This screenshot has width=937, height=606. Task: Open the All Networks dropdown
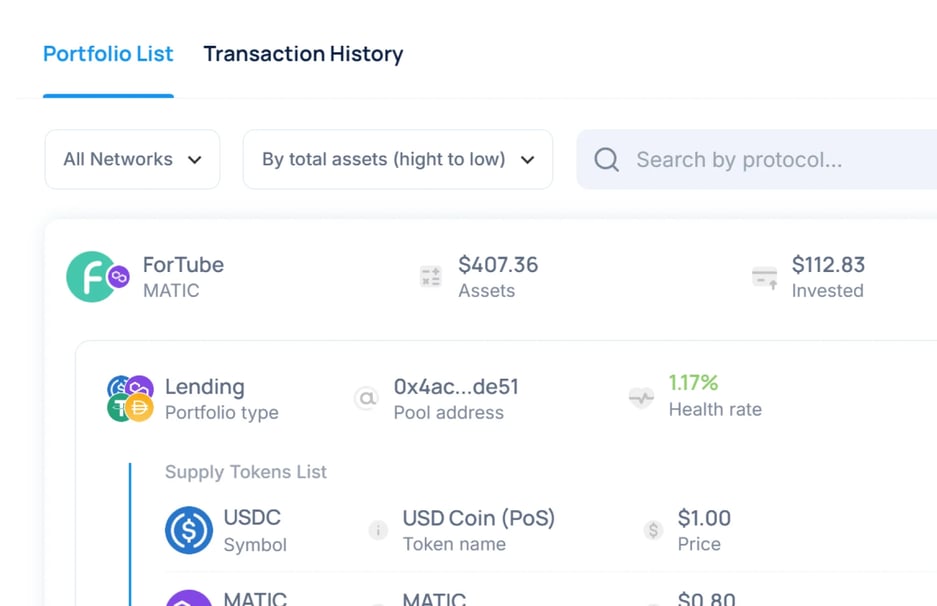131,159
